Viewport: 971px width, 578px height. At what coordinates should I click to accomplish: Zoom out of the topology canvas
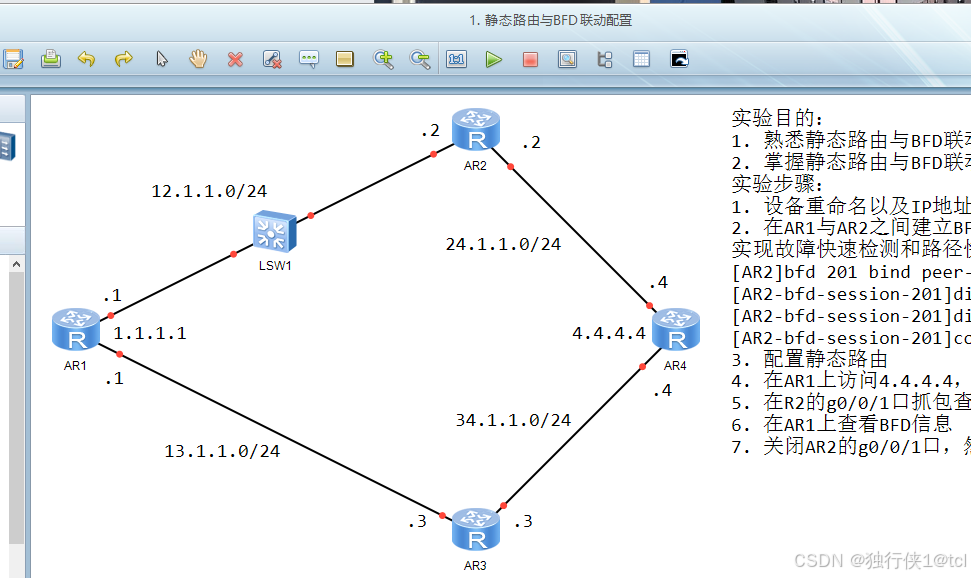point(420,59)
